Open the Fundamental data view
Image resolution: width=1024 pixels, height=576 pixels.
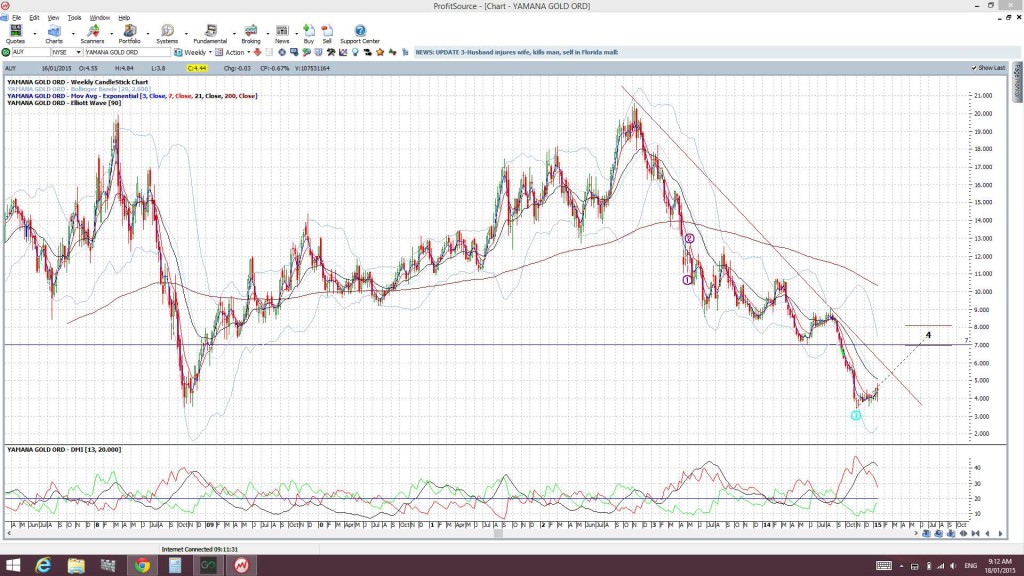[210, 34]
